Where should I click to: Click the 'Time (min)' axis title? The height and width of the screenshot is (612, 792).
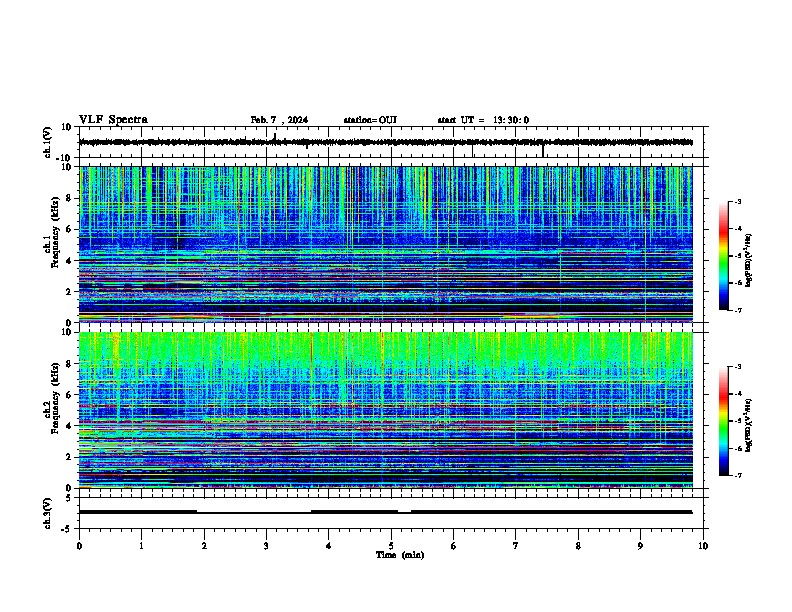pos(400,555)
